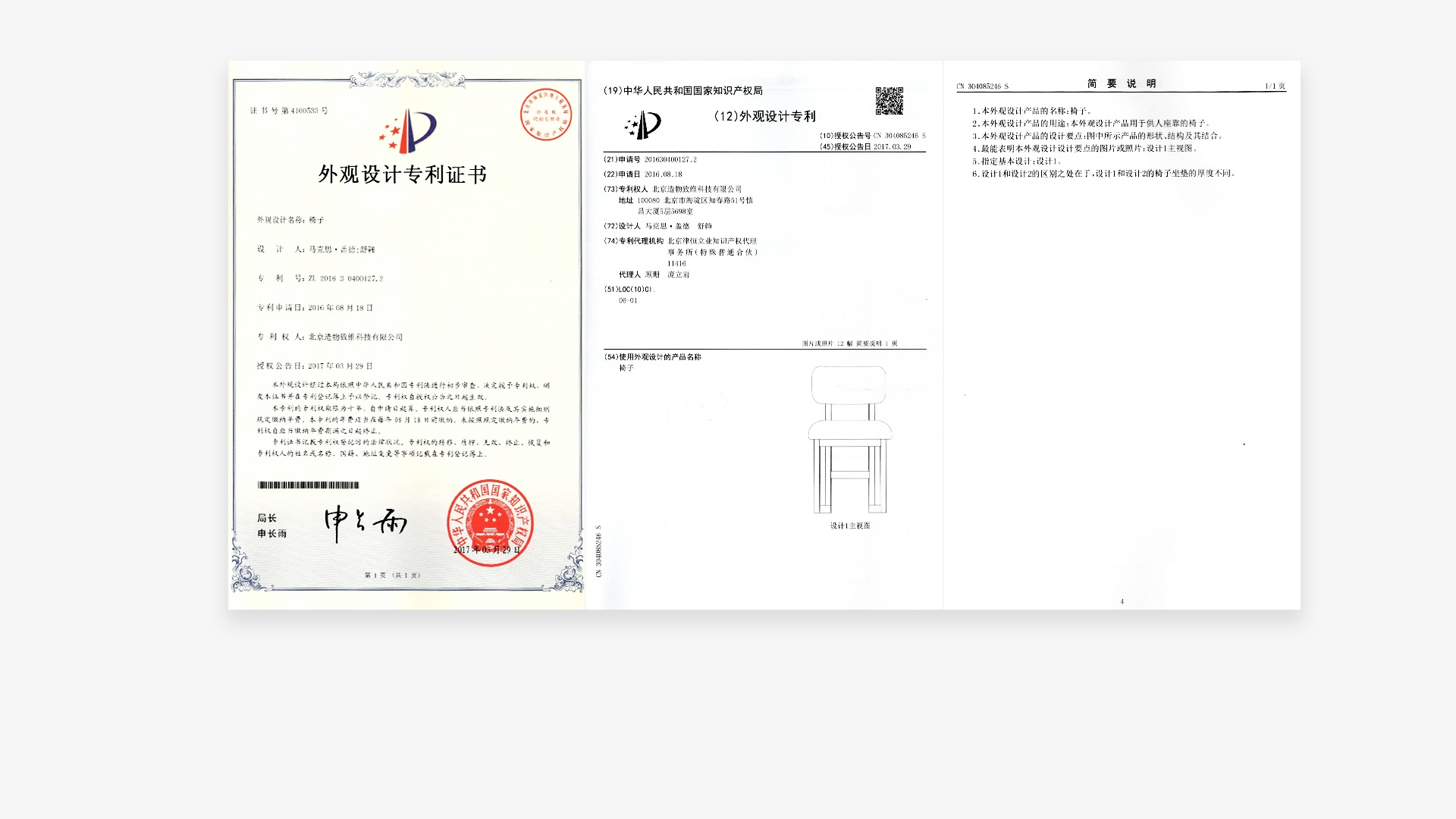This screenshot has height=819, width=1456.
Task: Click the 代理人 line
Action: click(654, 275)
